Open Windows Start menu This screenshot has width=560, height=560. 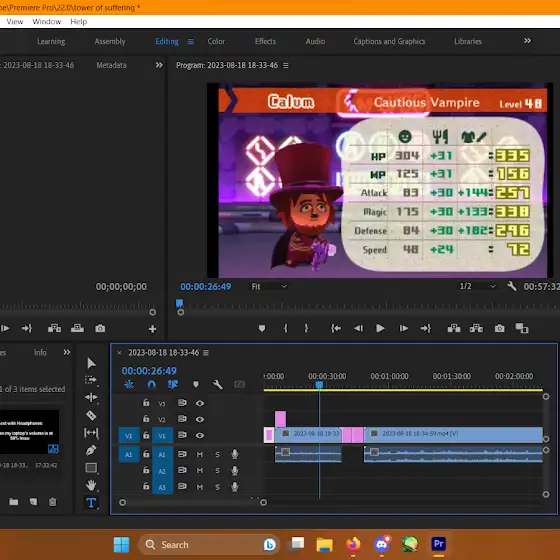coord(121,545)
